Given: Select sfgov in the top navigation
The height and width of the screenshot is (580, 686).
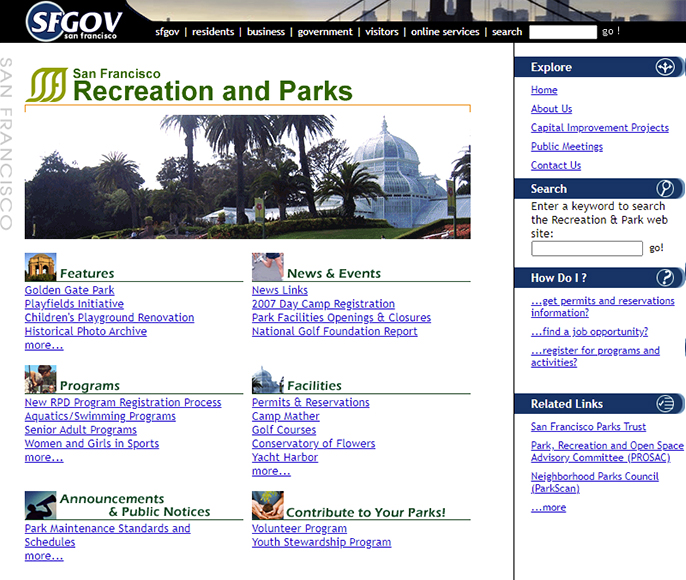Looking at the screenshot, I should [167, 32].
